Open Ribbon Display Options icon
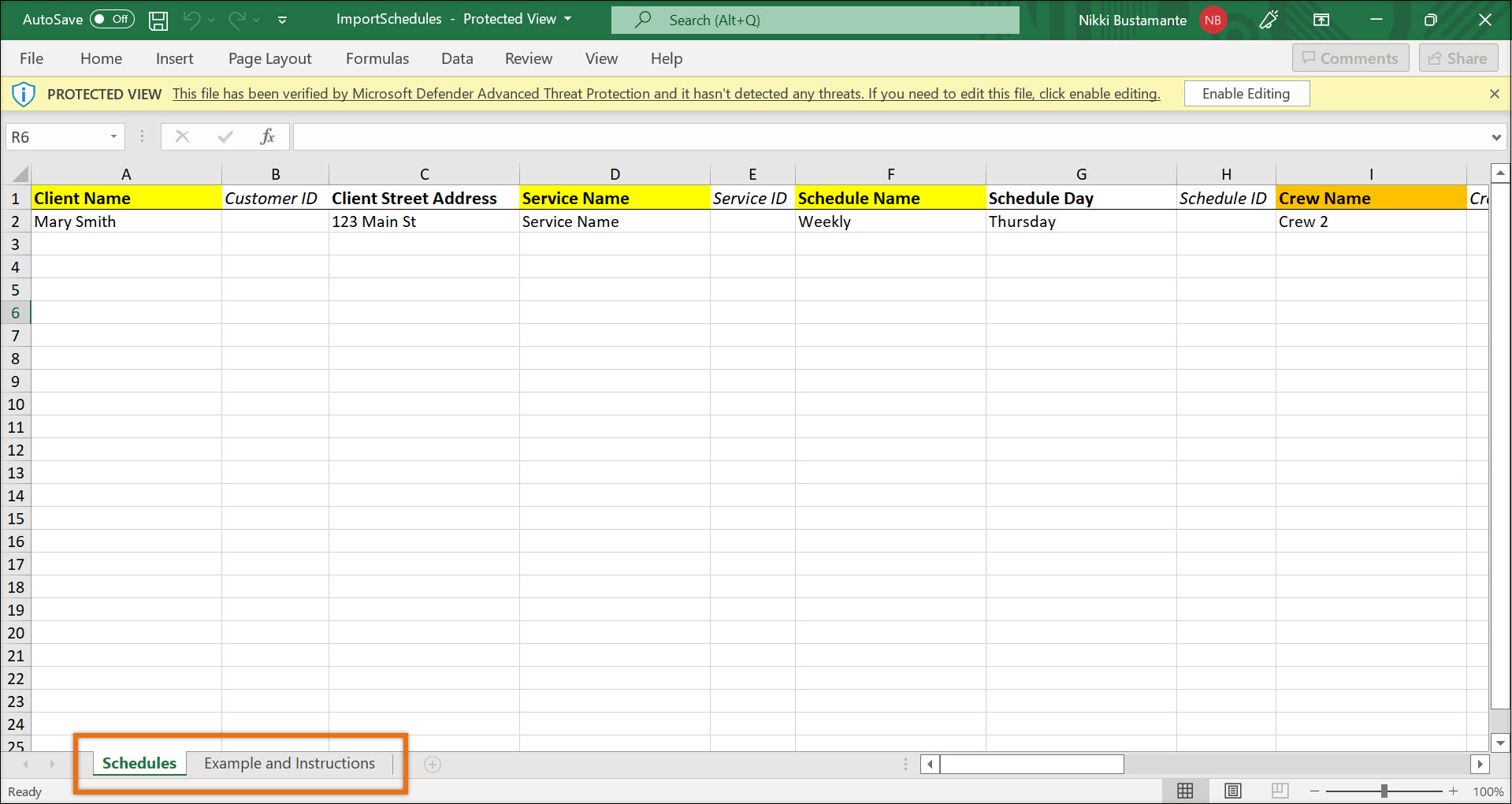 click(1321, 20)
